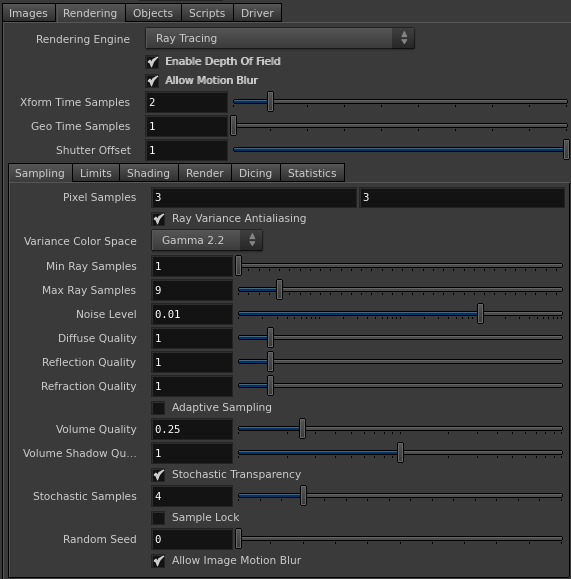Click the Geo Time Samples slider handle
This screenshot has height=579, width=571.
[233, 126]
